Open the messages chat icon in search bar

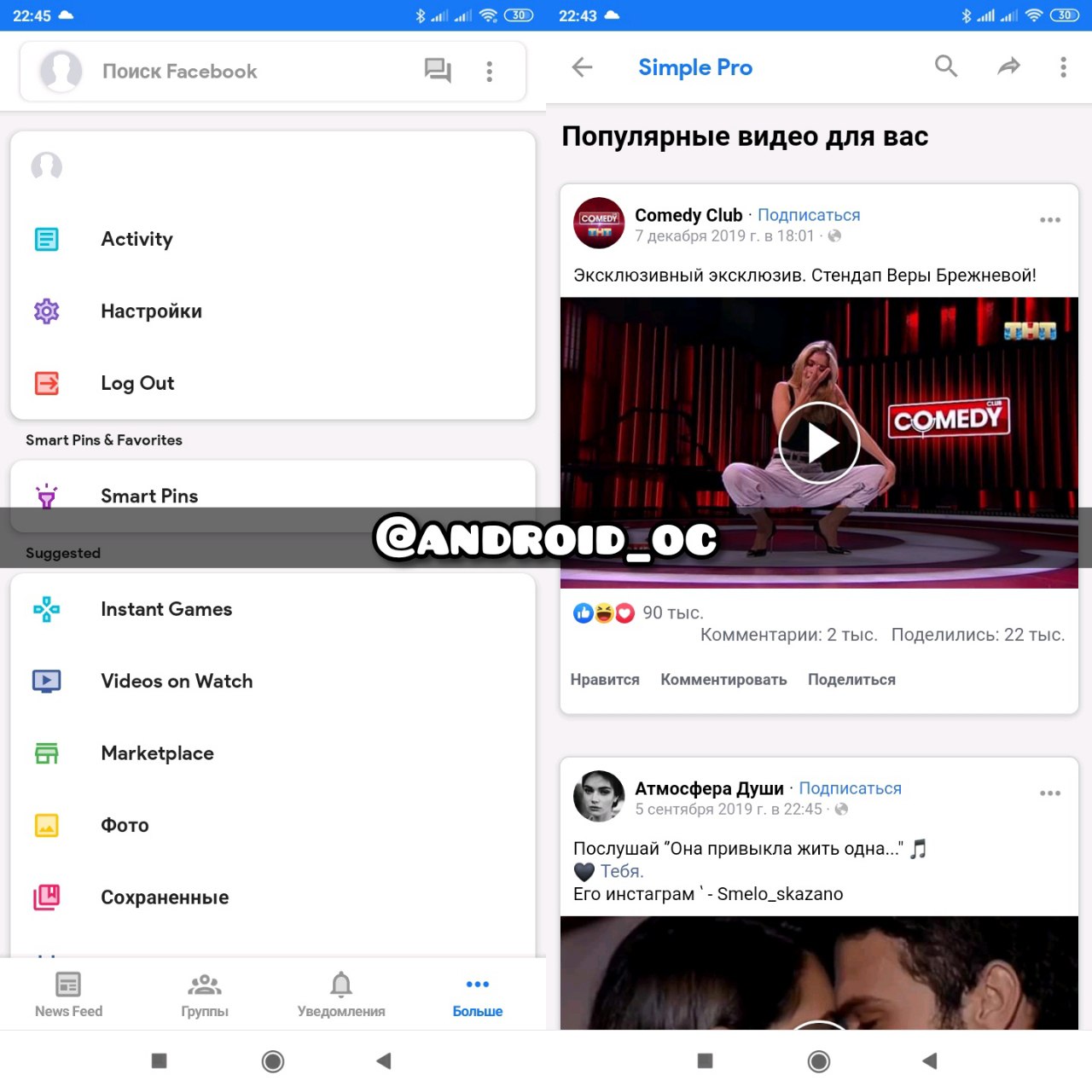pos(438,71)
